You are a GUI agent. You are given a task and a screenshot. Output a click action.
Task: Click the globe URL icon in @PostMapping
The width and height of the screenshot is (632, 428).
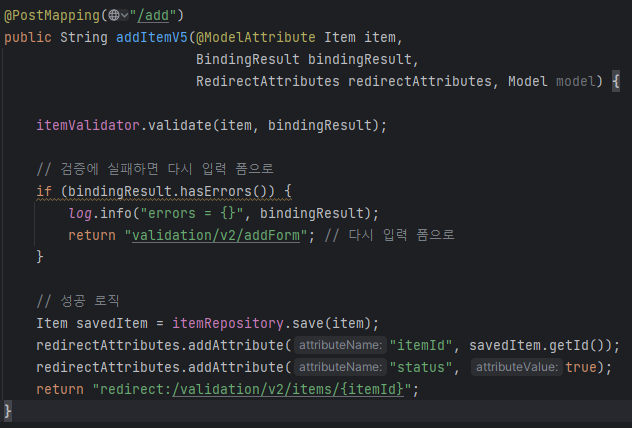(114, 15)
